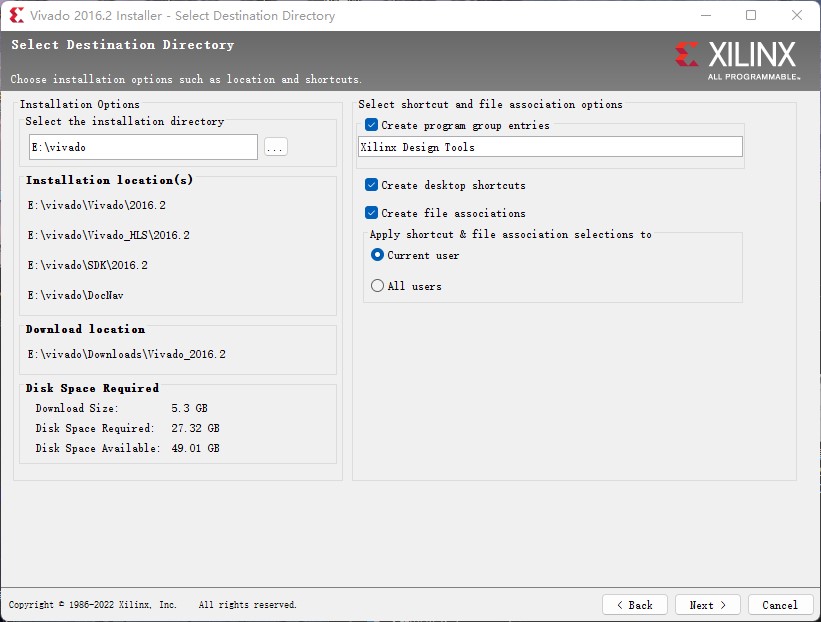The height and width of the screenshot is (622, 821).
Task: Toggle the Create desktop shortcuts checkbox
Action: (371, 185)
